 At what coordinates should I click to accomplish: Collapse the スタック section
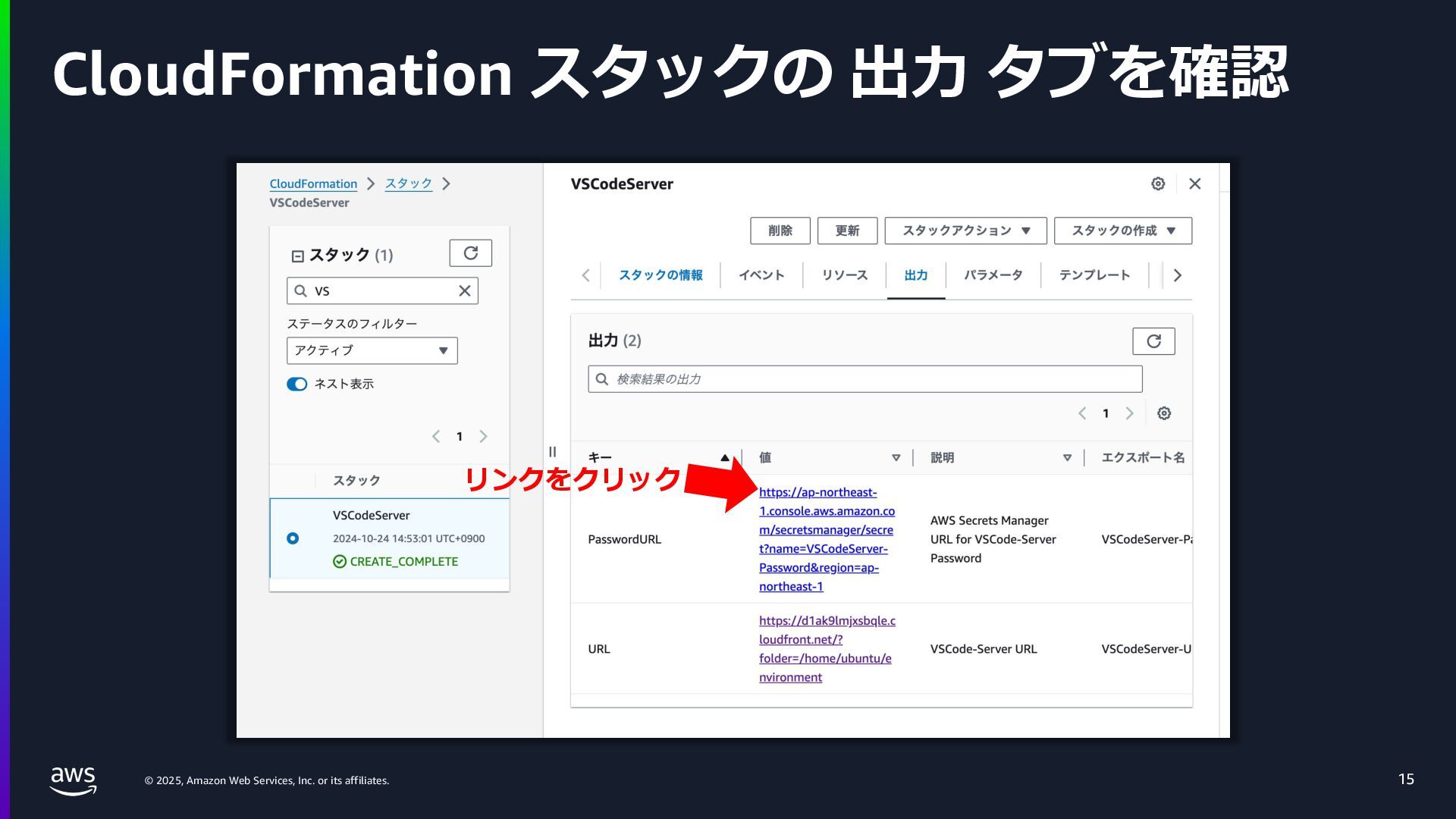click(x=298, y=256)
